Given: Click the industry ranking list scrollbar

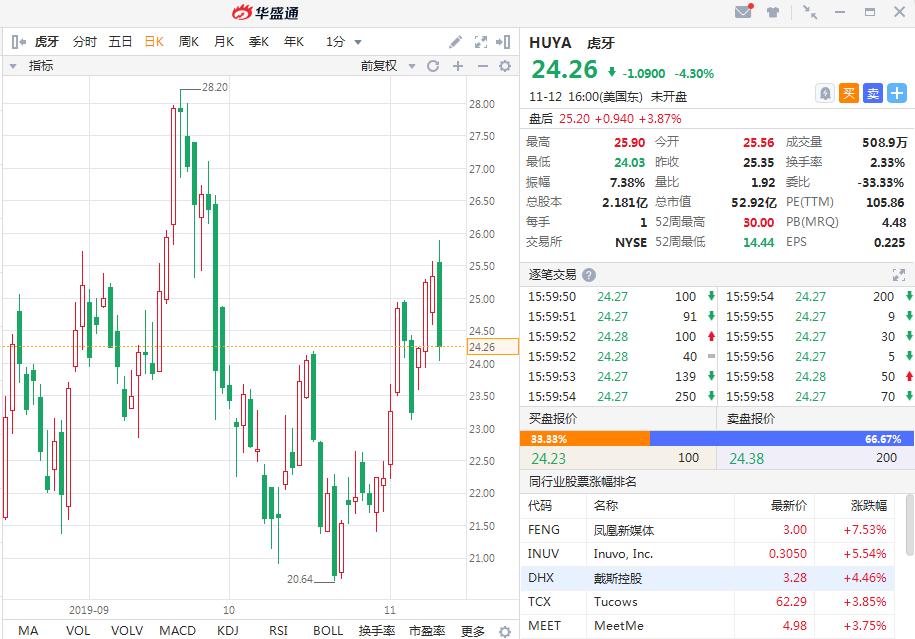Looking at the screenshot, I should pos(909,525).
